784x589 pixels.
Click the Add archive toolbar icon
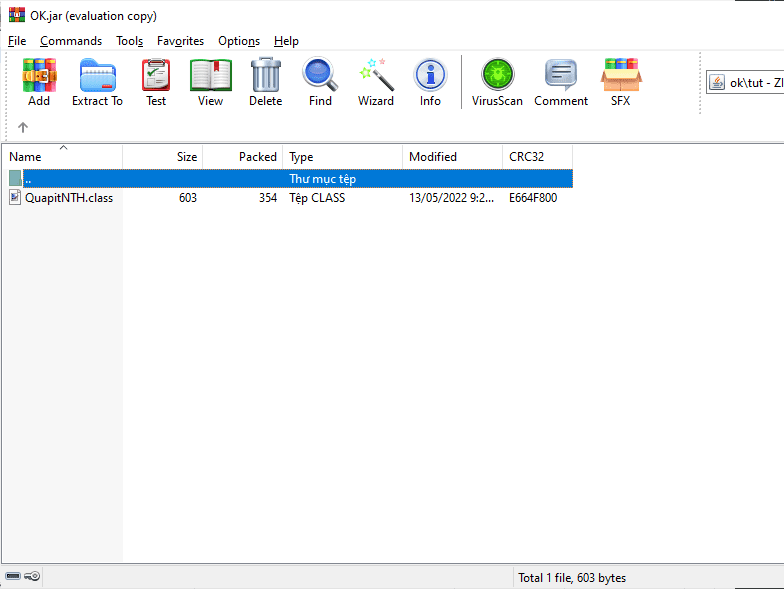(39, 82)
